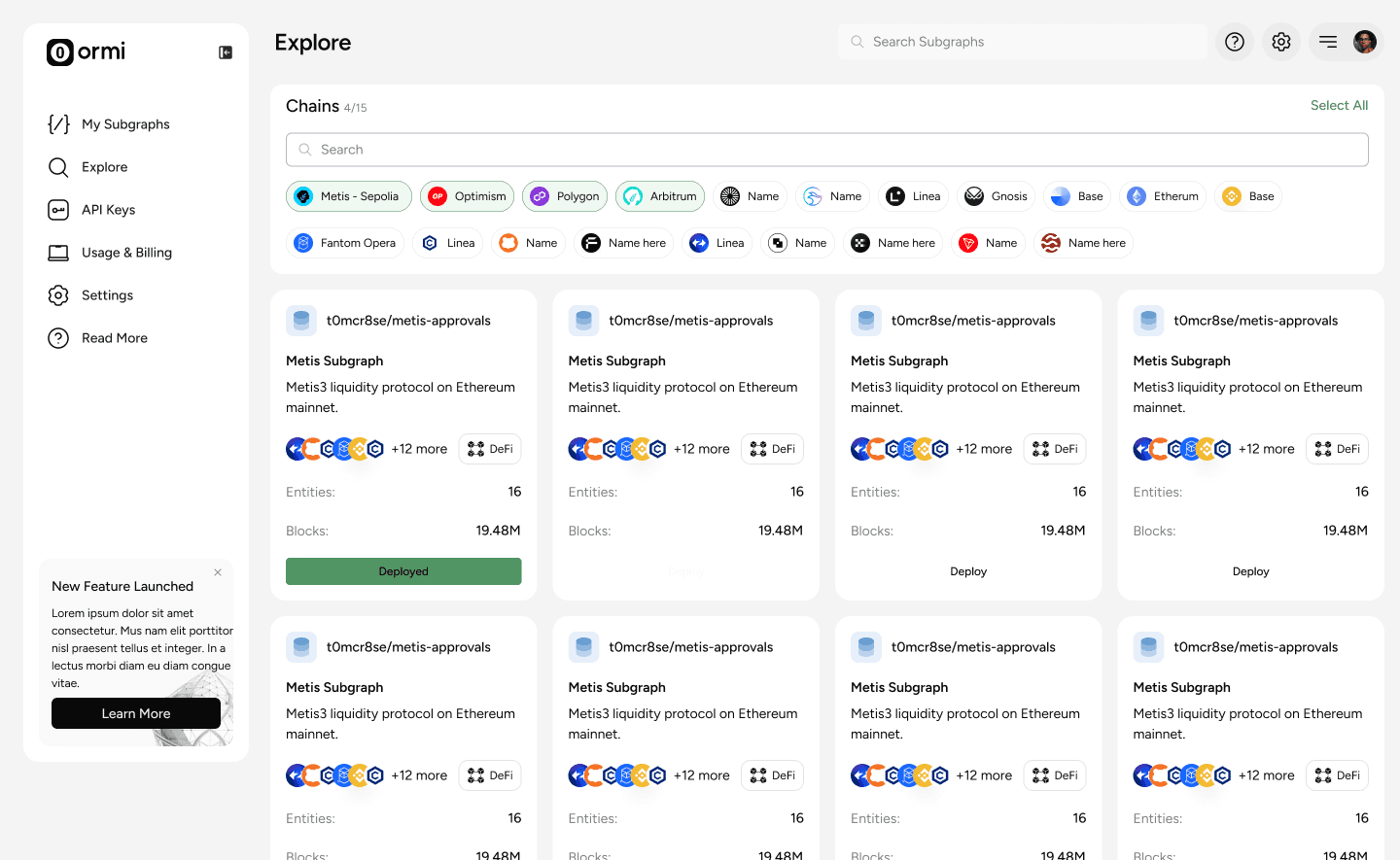Select the Name chain with light blue wave icon
The height and width of the screenshot is (860, 1400).
832,196
